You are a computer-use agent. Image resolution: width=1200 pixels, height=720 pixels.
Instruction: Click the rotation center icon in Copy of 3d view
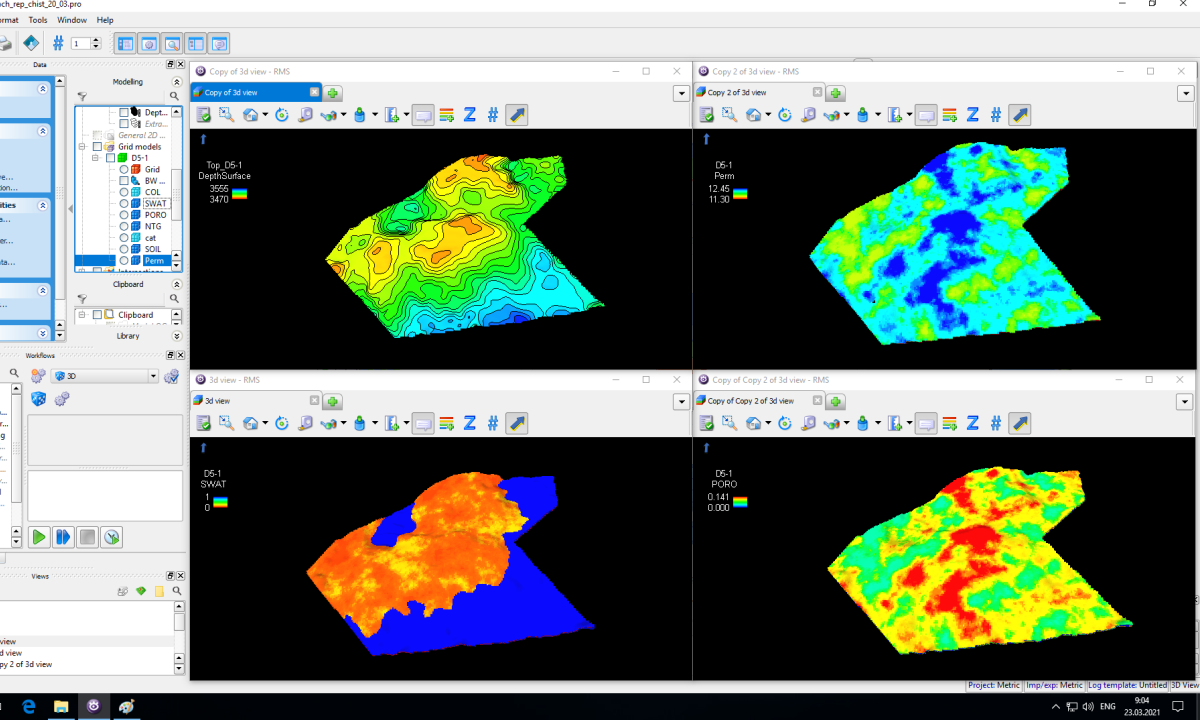tap(282, 115)
